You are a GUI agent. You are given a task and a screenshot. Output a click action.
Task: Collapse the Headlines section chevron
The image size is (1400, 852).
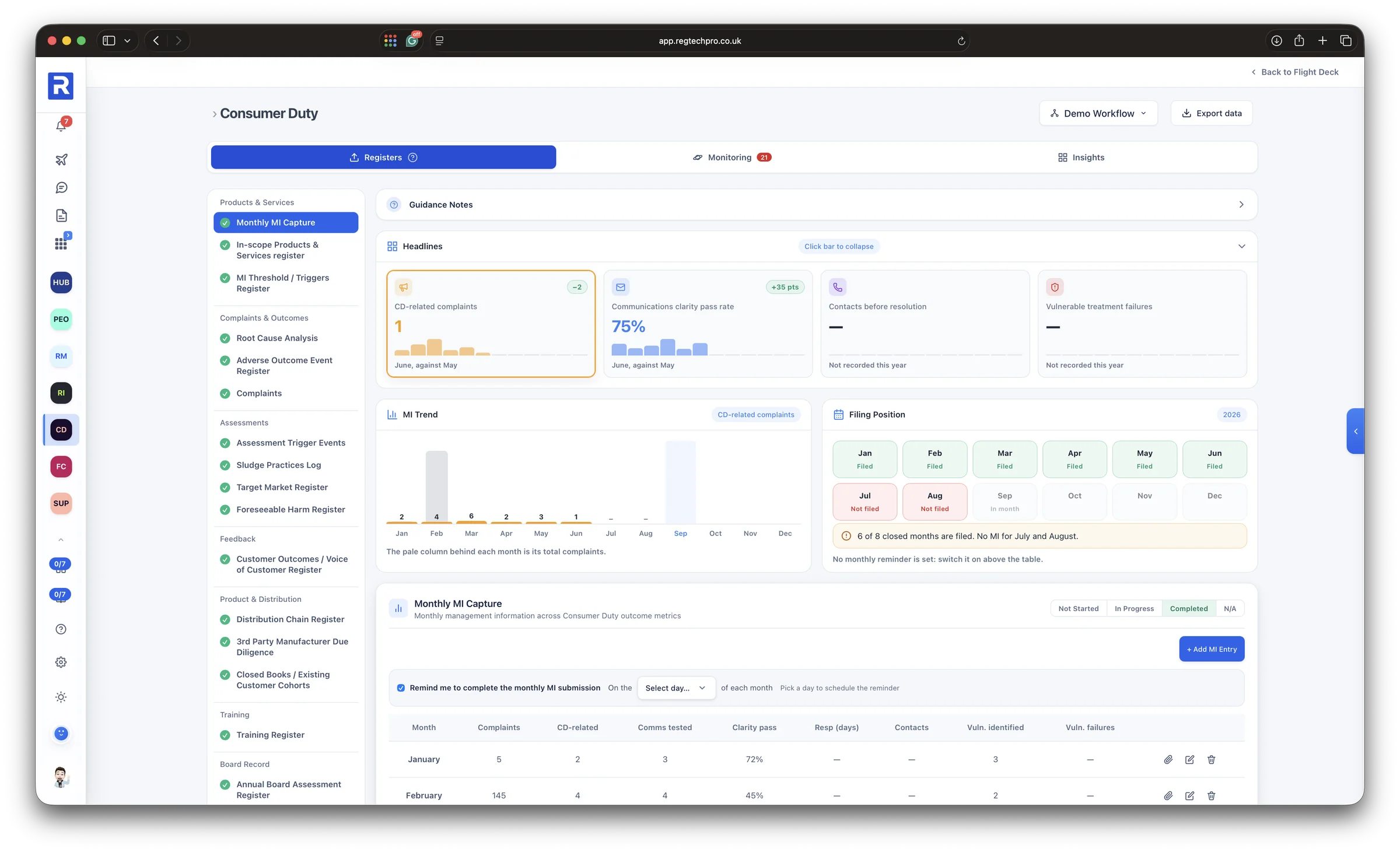(x=1241, y=246)
